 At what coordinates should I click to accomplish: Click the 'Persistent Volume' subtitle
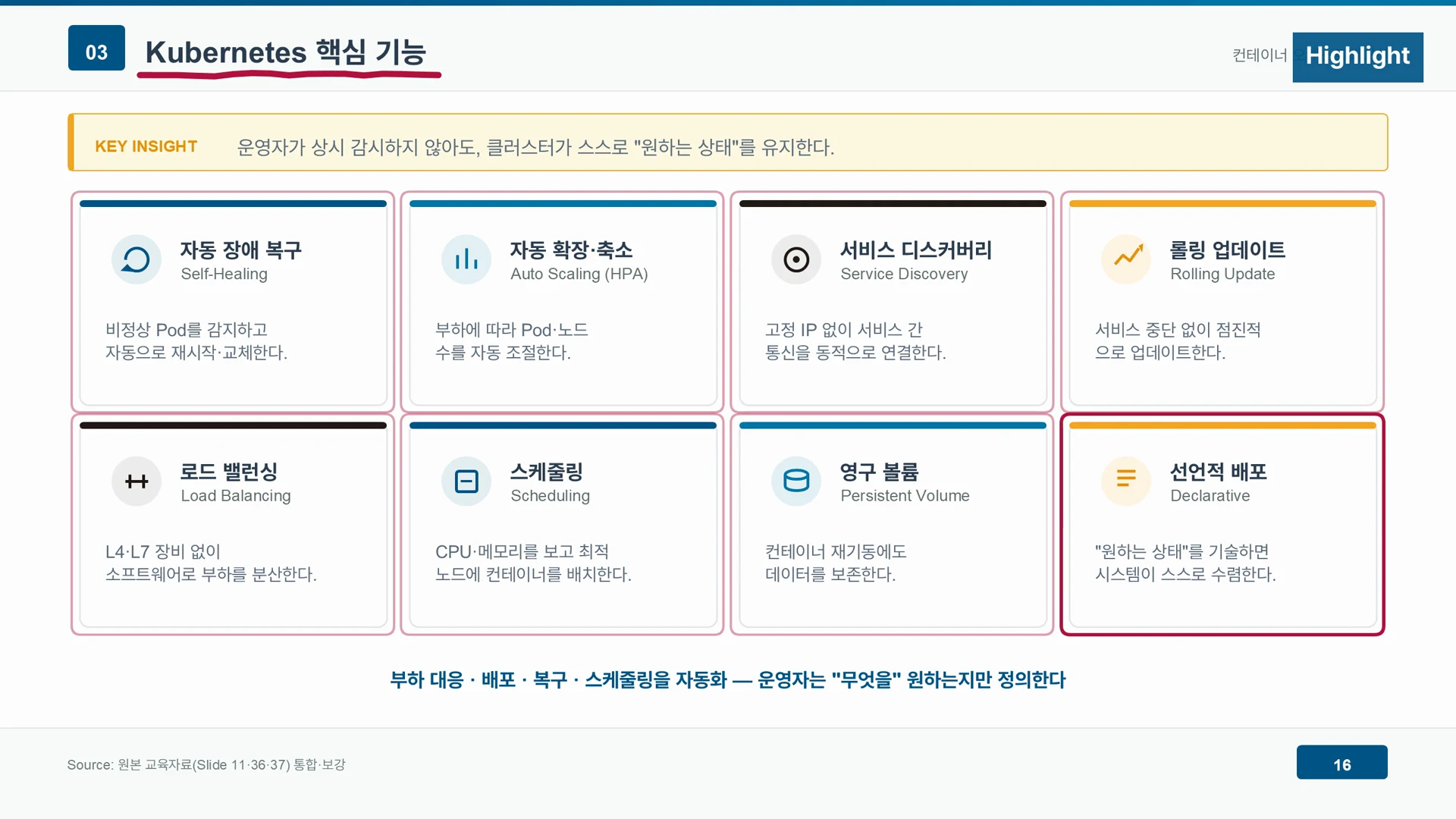905,495
